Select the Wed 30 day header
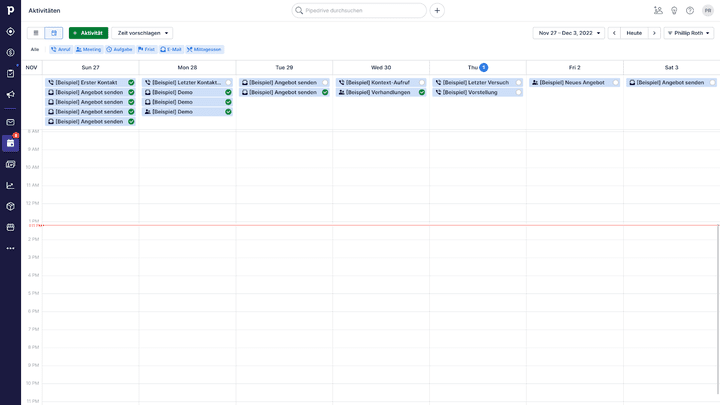The height and width of the screenshot is (405, 720). pyautogui.click(x=381, y=68)
